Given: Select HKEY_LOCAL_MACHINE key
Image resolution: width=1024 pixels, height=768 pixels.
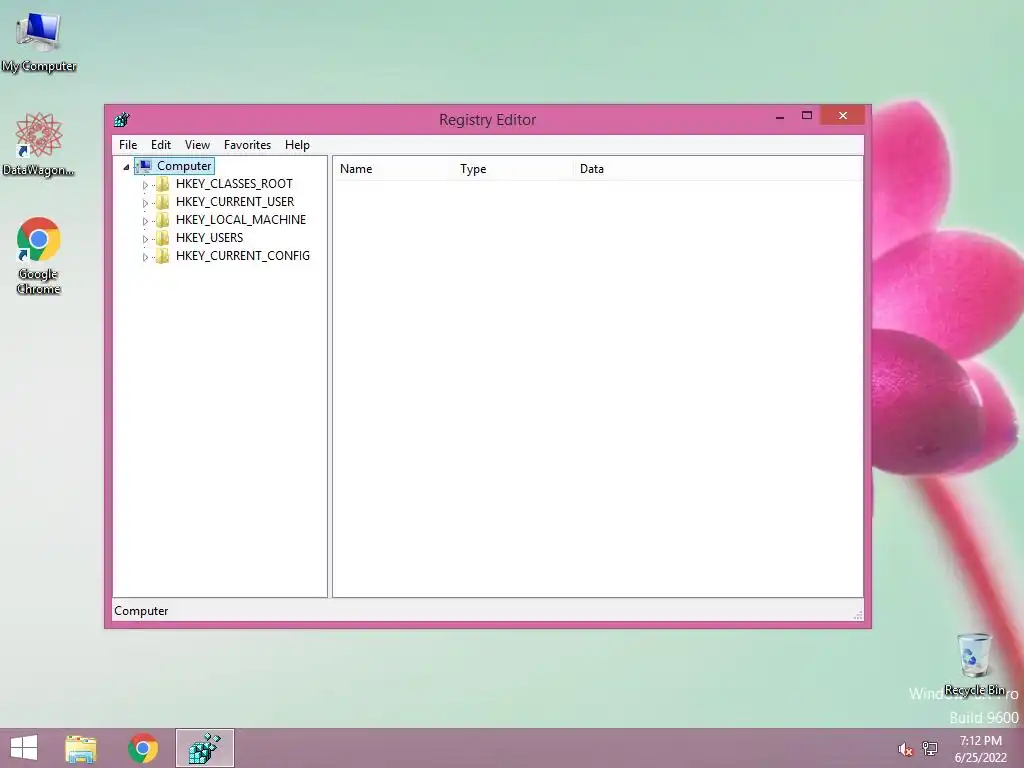Looking at the screenshot, I should coord(241,220).
